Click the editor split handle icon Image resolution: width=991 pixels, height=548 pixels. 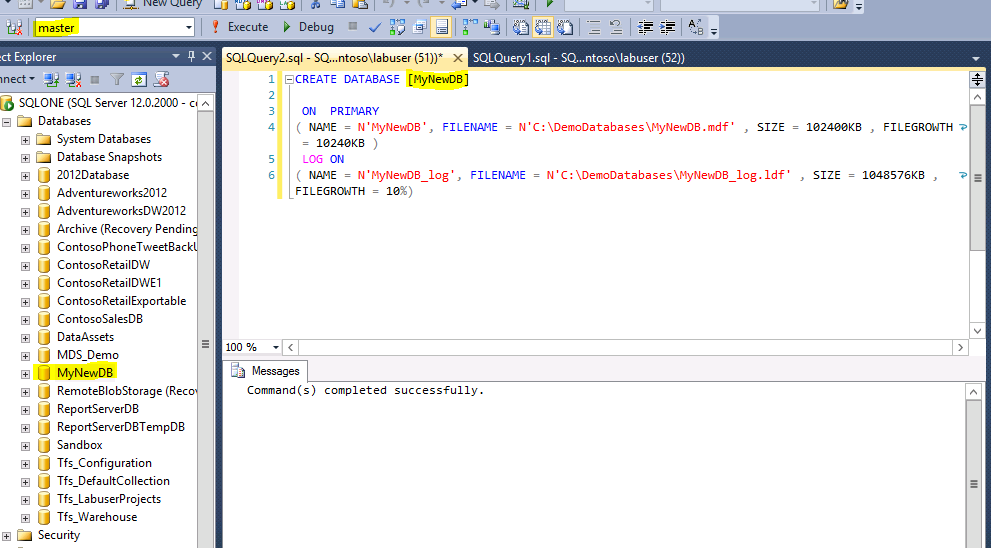[977, 80]
